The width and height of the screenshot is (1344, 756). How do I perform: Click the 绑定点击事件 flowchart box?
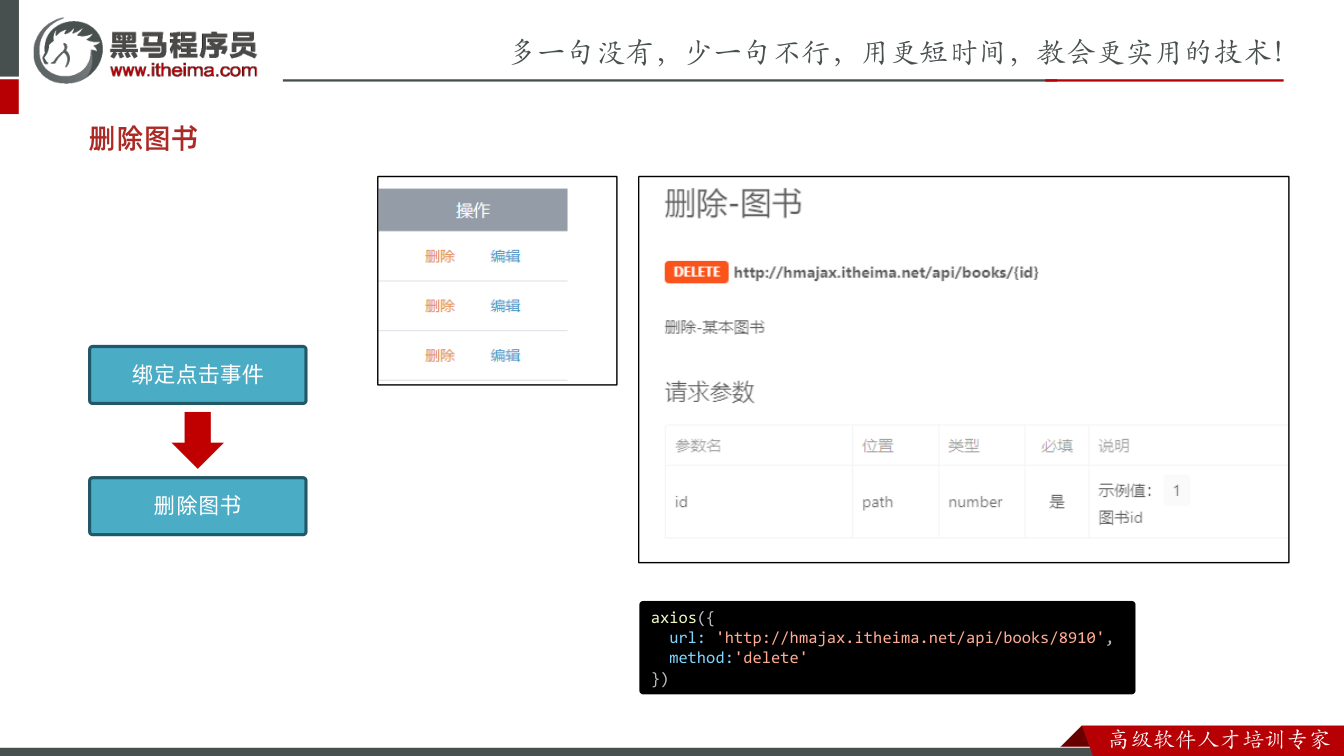point(198,375)
